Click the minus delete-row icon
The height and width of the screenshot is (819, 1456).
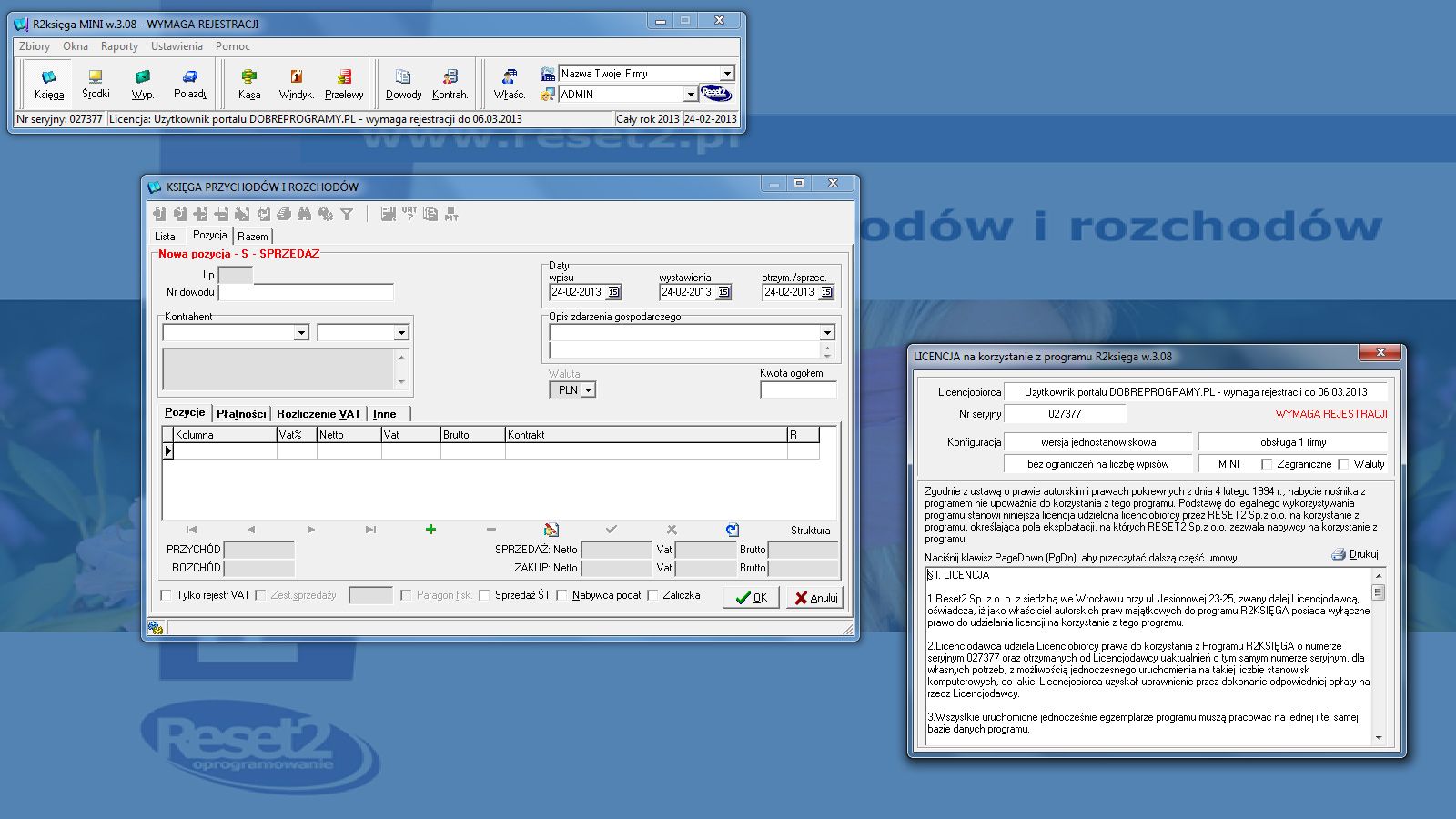491,530
